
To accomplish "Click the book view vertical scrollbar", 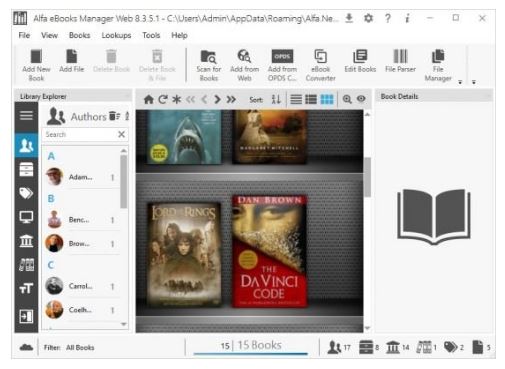I will click(368, 177).
